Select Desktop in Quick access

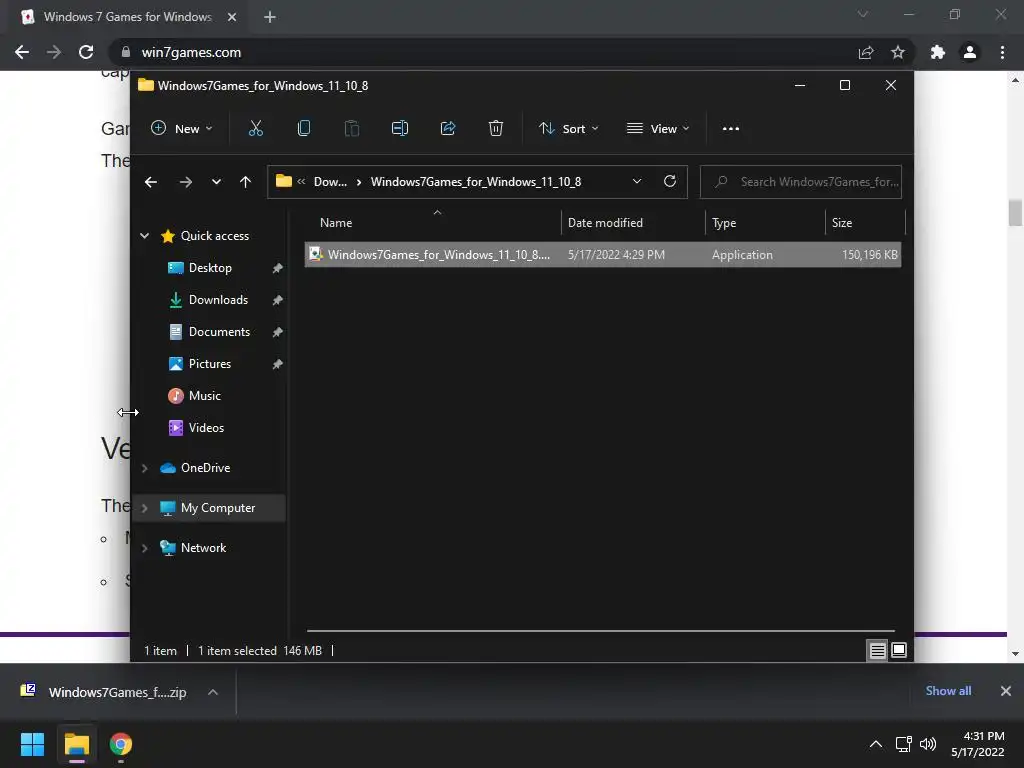[210, 268]
